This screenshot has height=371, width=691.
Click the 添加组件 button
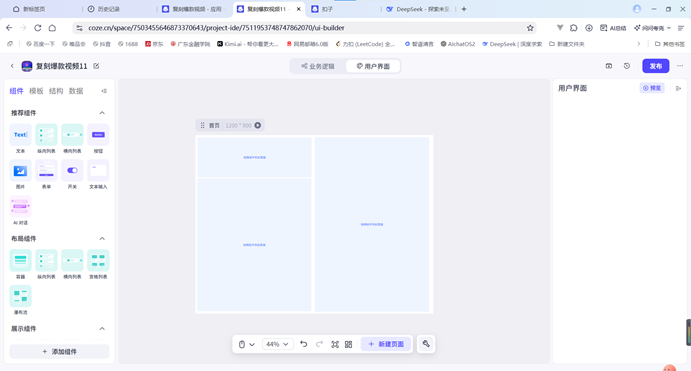point(59,352)
